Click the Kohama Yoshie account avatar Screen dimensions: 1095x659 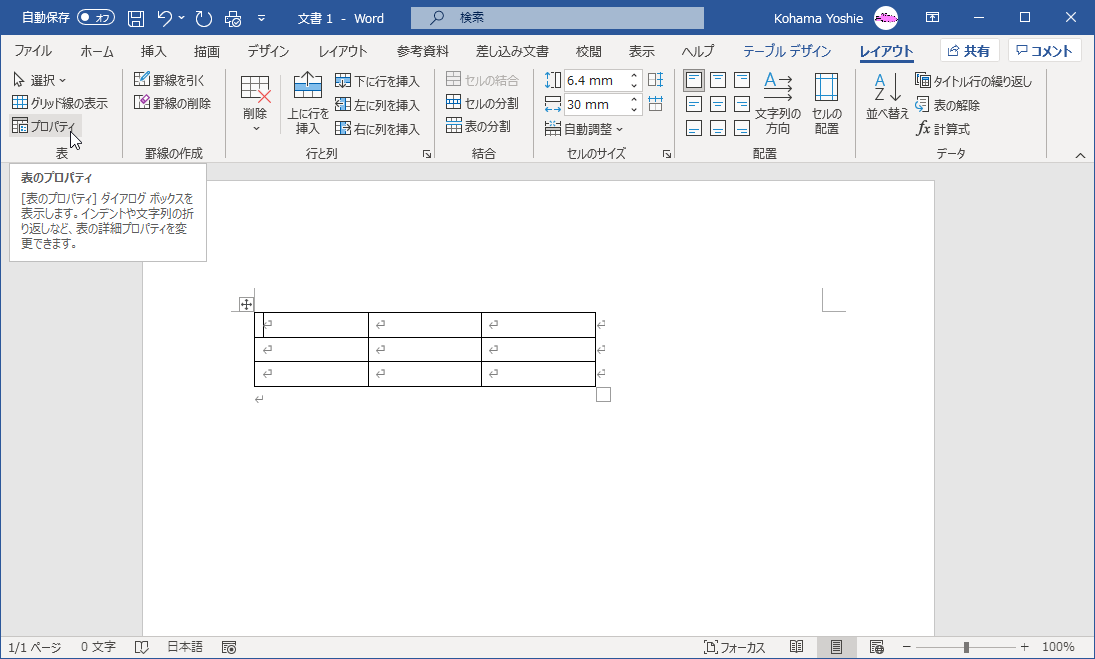pyautogui.click(x=886, y=18)
